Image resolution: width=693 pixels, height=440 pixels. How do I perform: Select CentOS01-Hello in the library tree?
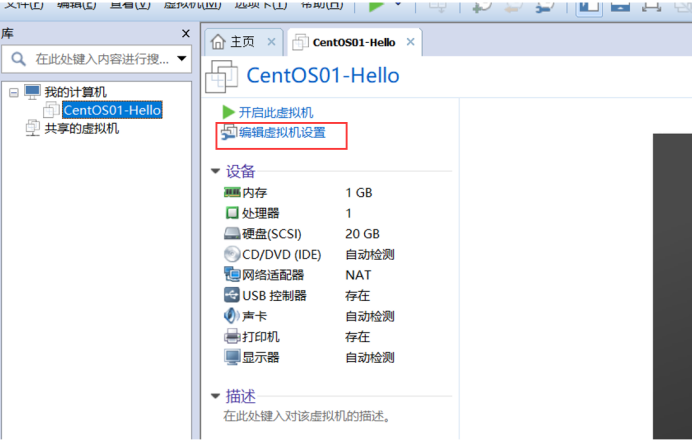click(x=112, y=110)
